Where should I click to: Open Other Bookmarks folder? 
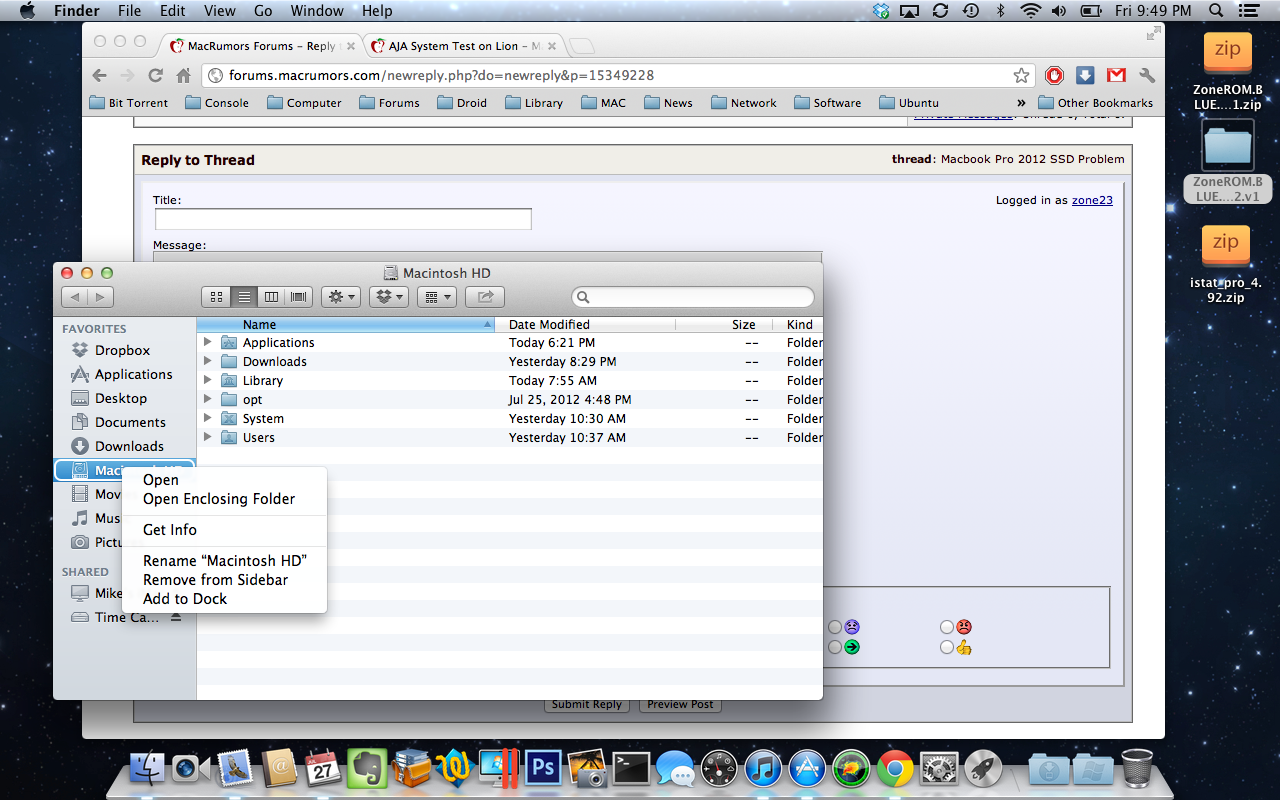click(x=1096, y=103)
